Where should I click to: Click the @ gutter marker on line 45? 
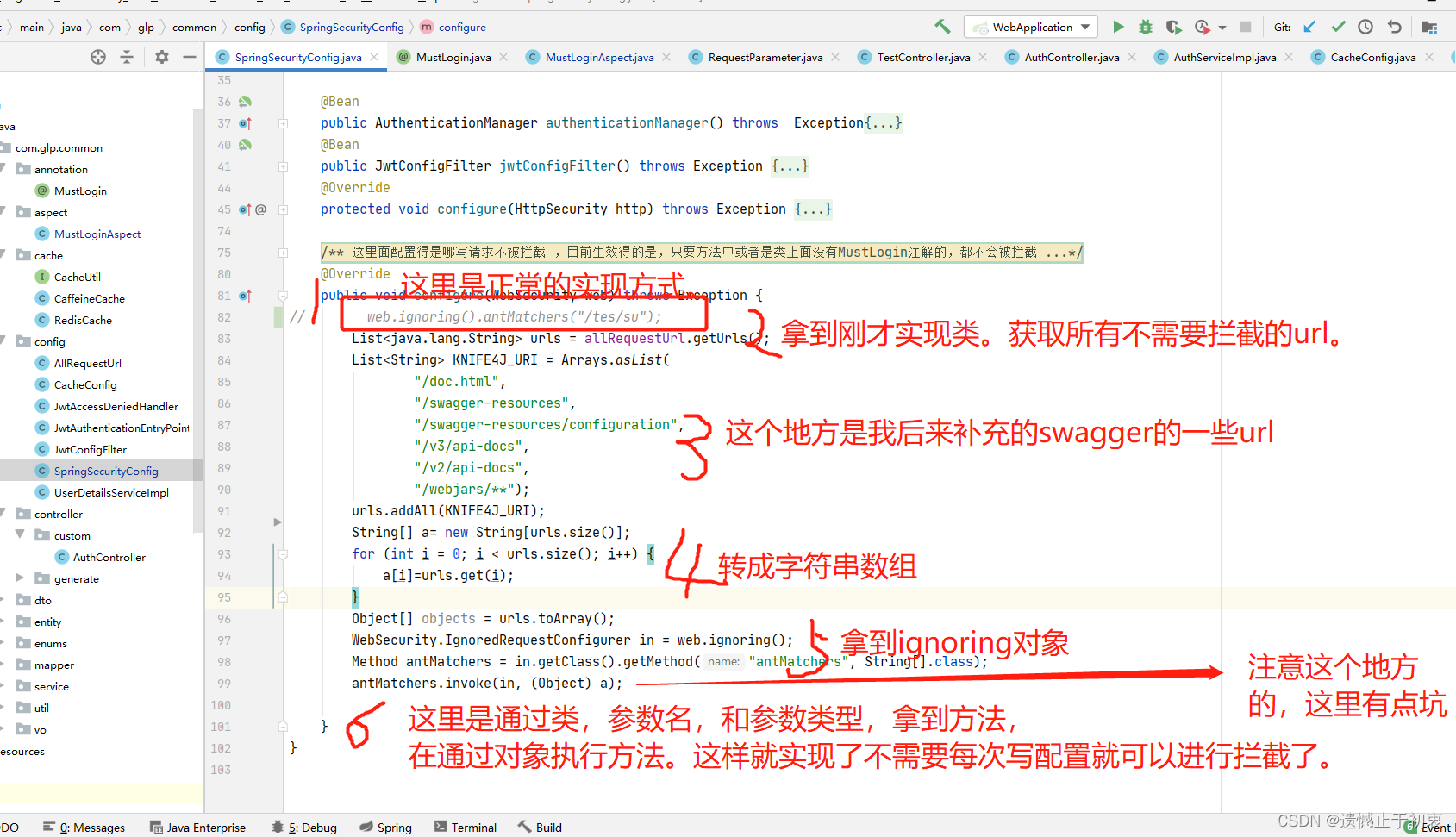click(260, 209)
